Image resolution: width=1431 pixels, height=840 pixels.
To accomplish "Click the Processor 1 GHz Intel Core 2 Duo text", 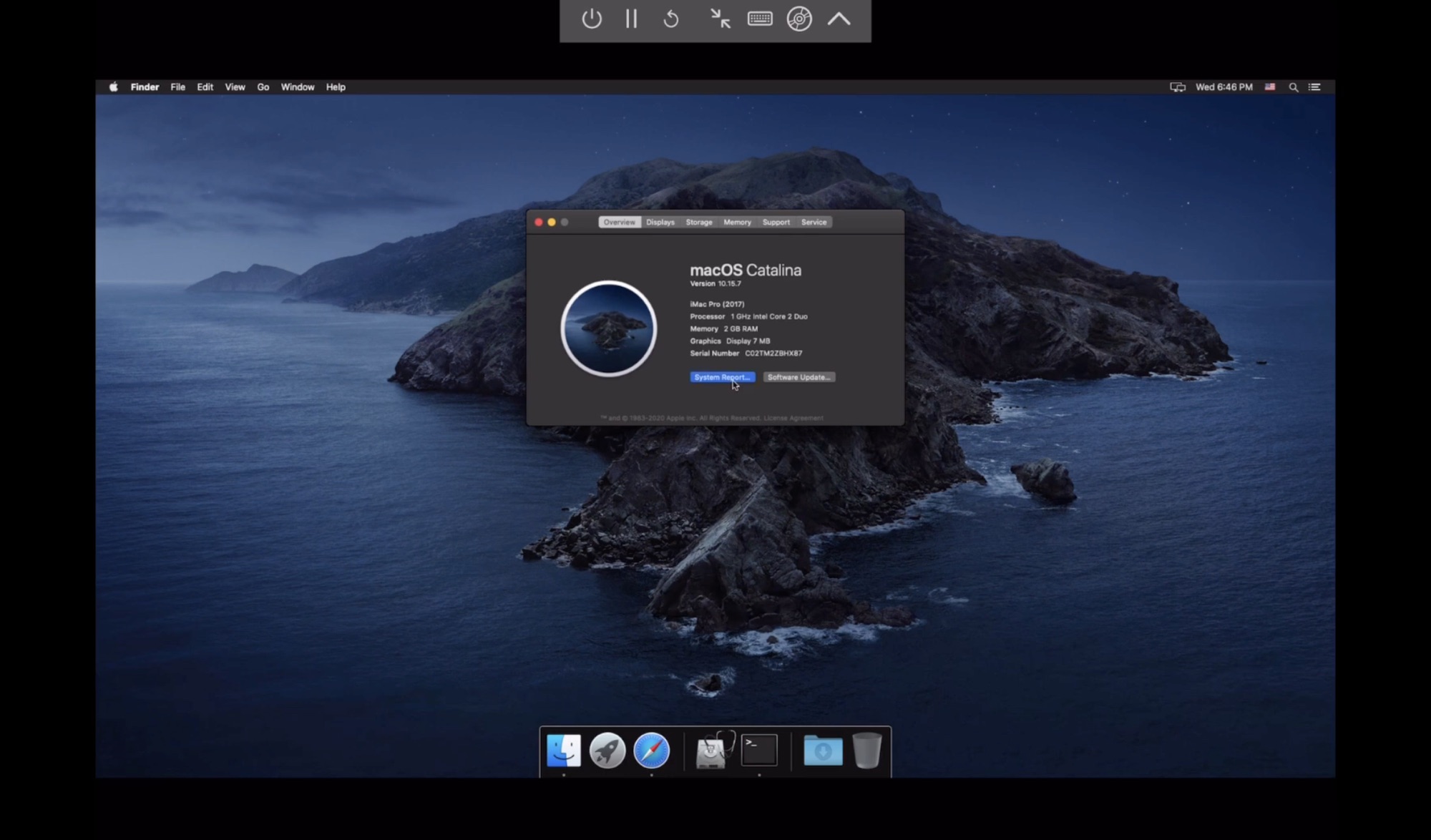I will [x=748, y=316].
